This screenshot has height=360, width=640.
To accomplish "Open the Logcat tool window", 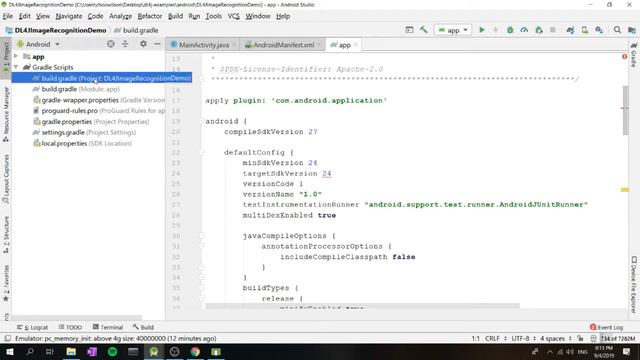I will (x=33, y=327).
